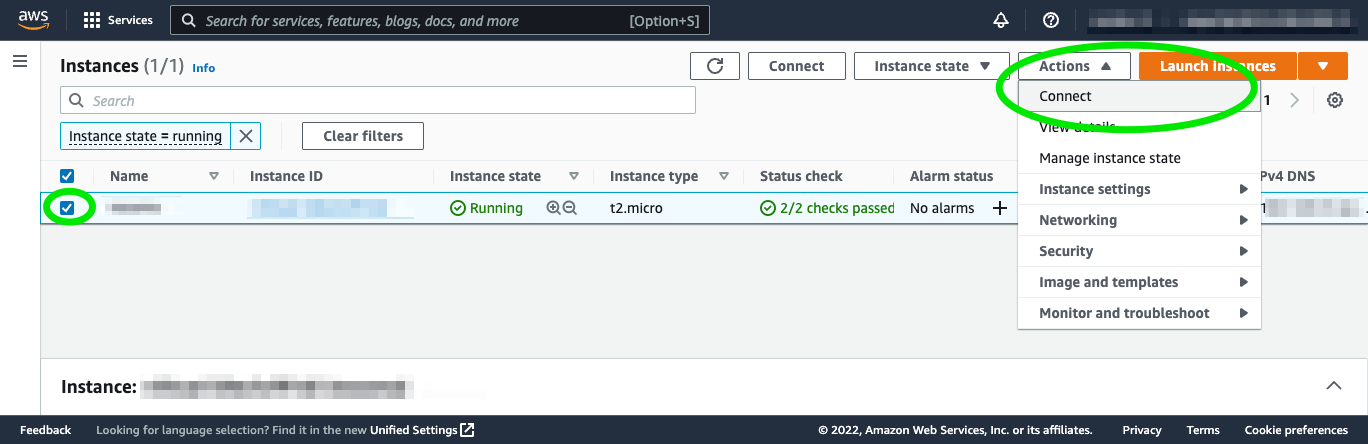Open the Feedback link
Screen dimensions: 1368x444
point(46,430)
